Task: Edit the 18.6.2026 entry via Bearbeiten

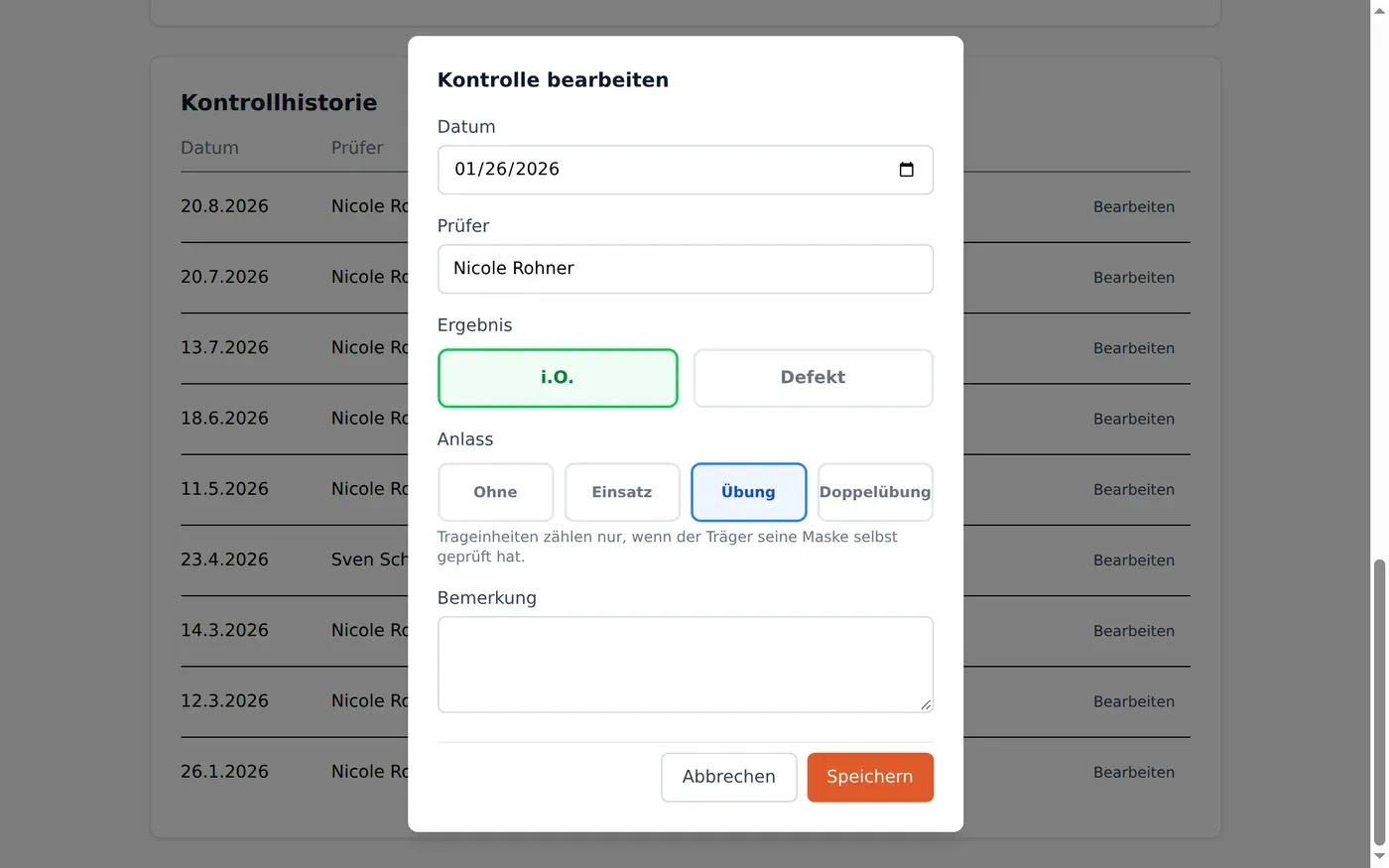Action: coord(1134,419)
